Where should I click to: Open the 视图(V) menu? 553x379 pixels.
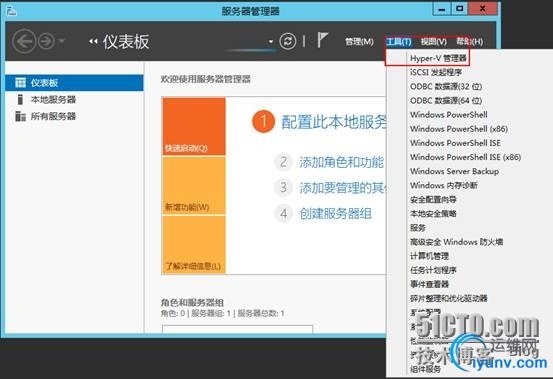tap(433, 42)
